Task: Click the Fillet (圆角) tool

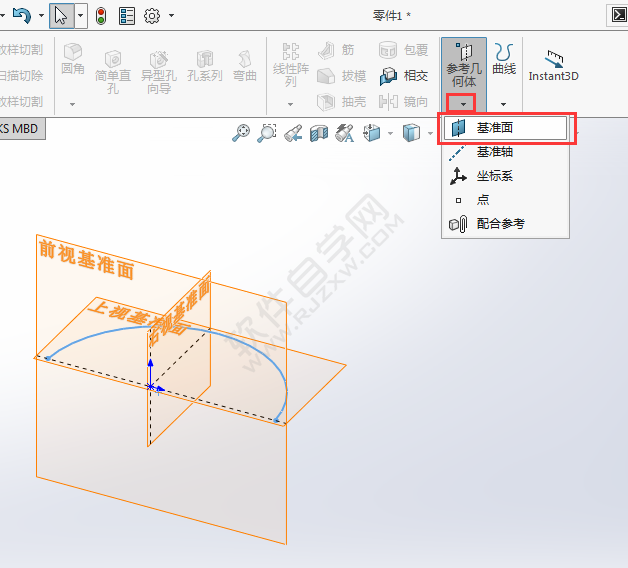Action: [73, 59]
